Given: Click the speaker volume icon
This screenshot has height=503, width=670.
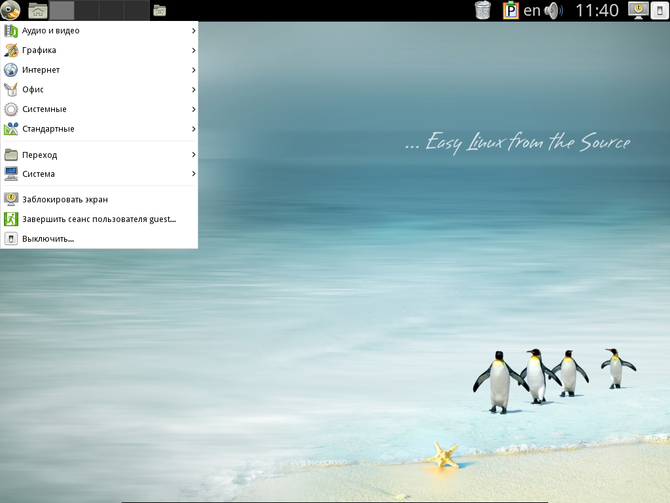Looking at the screenshot, I should (554, 11).
